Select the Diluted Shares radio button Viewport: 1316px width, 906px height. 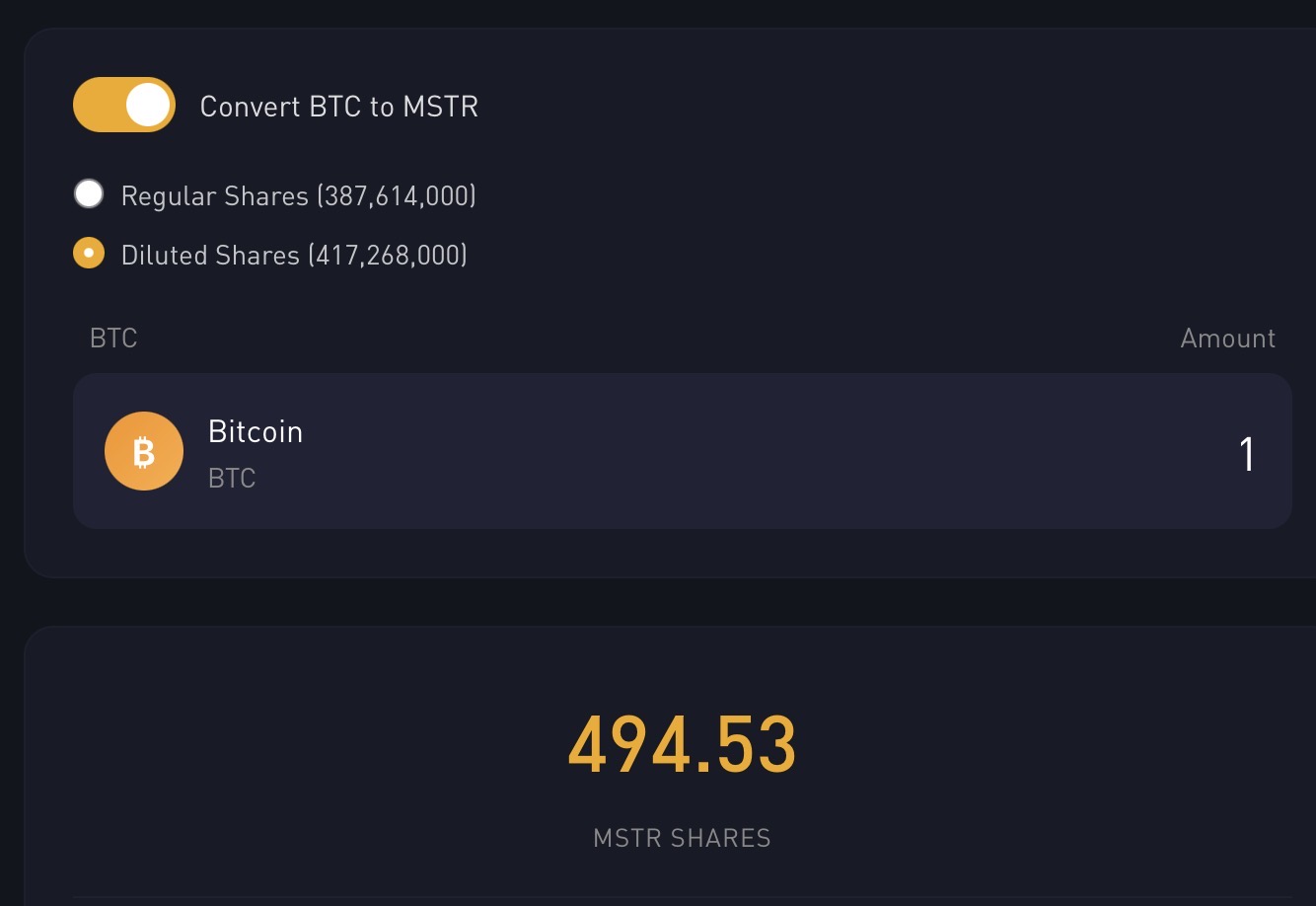(89, 253)
